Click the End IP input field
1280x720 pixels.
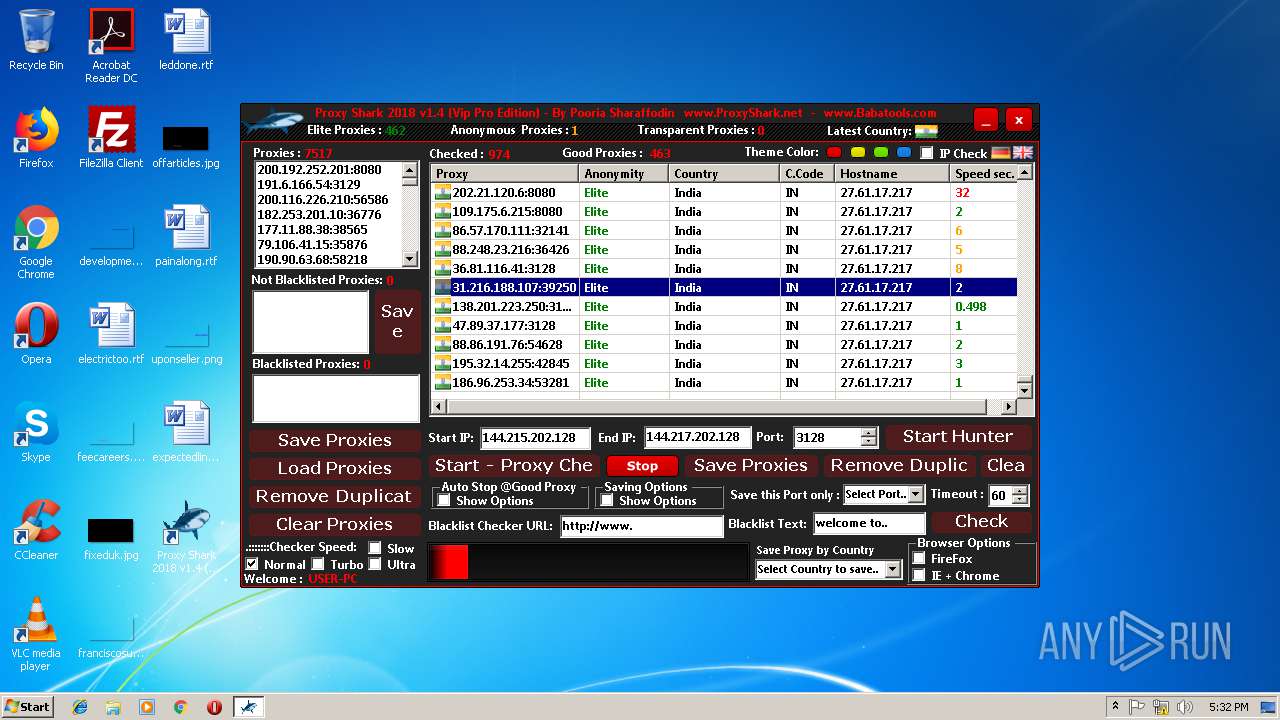[697, 437]
